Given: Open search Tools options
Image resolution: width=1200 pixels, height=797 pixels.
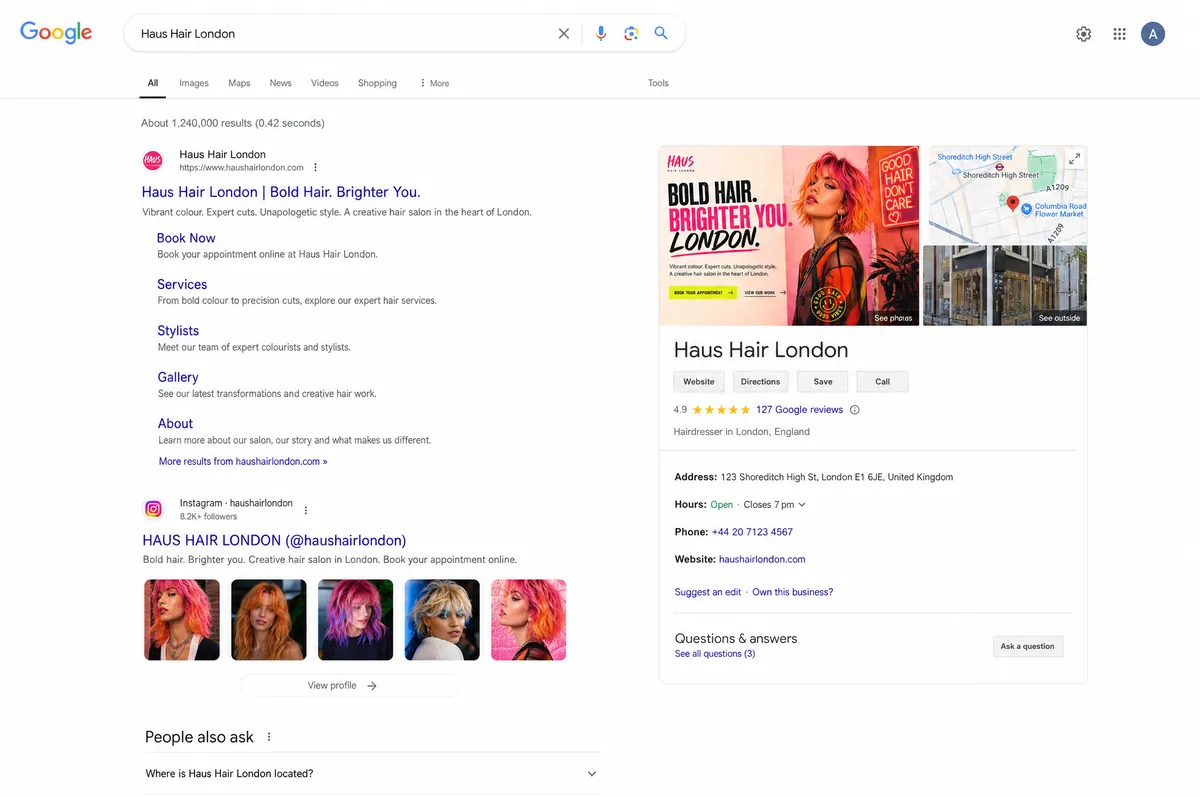Looking at the screenshot, I should tap(658, 83).
